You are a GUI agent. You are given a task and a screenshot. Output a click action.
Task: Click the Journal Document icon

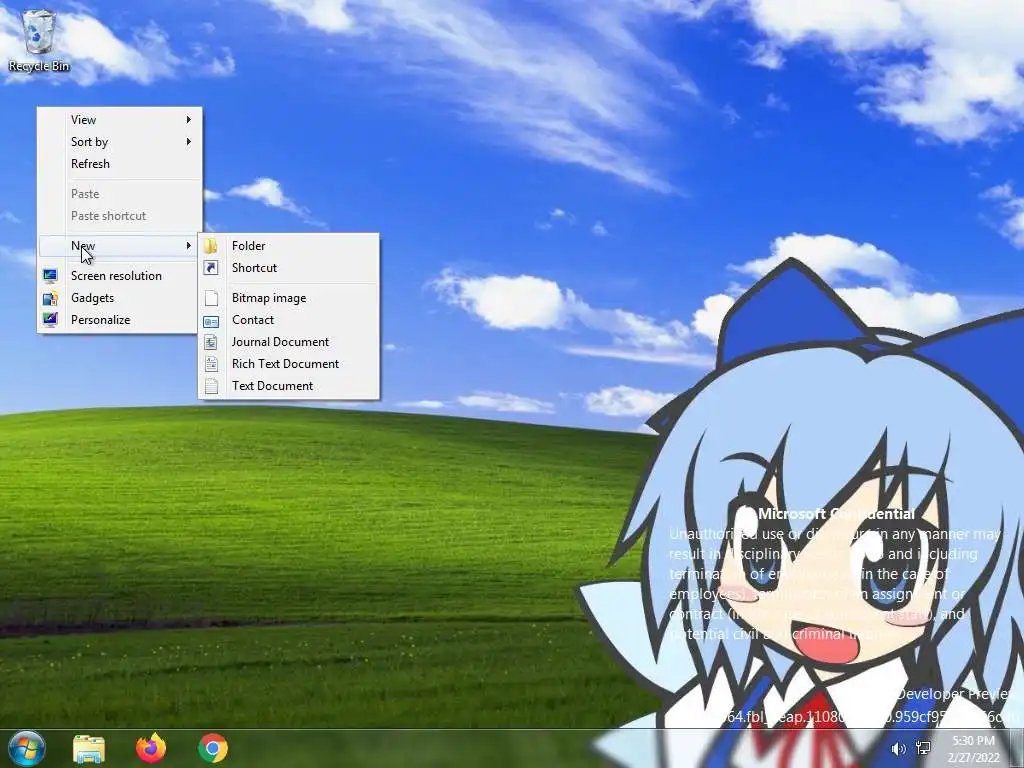[211, 342]
